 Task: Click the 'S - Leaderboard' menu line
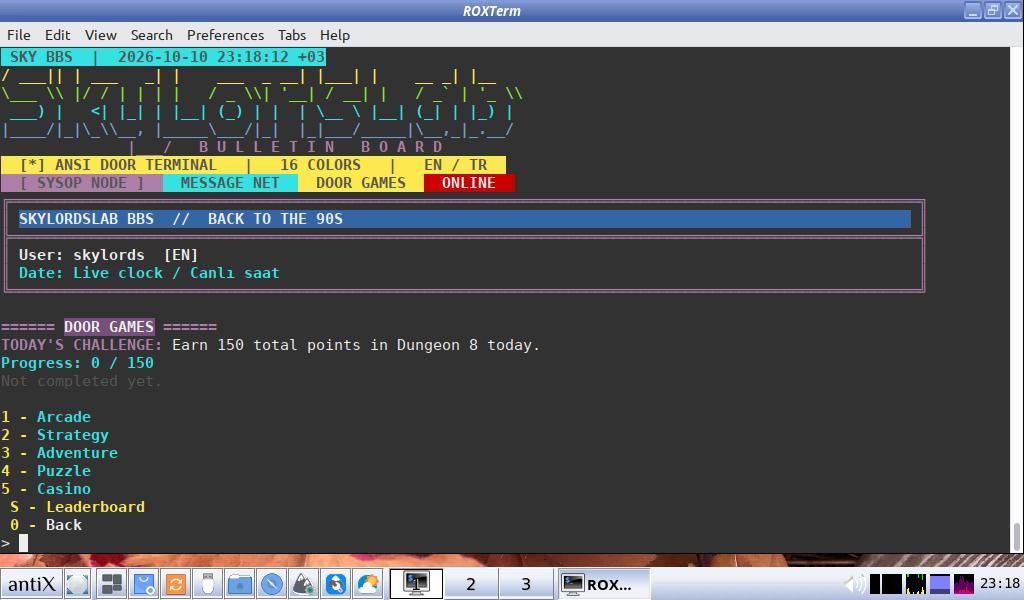(78, 507)
